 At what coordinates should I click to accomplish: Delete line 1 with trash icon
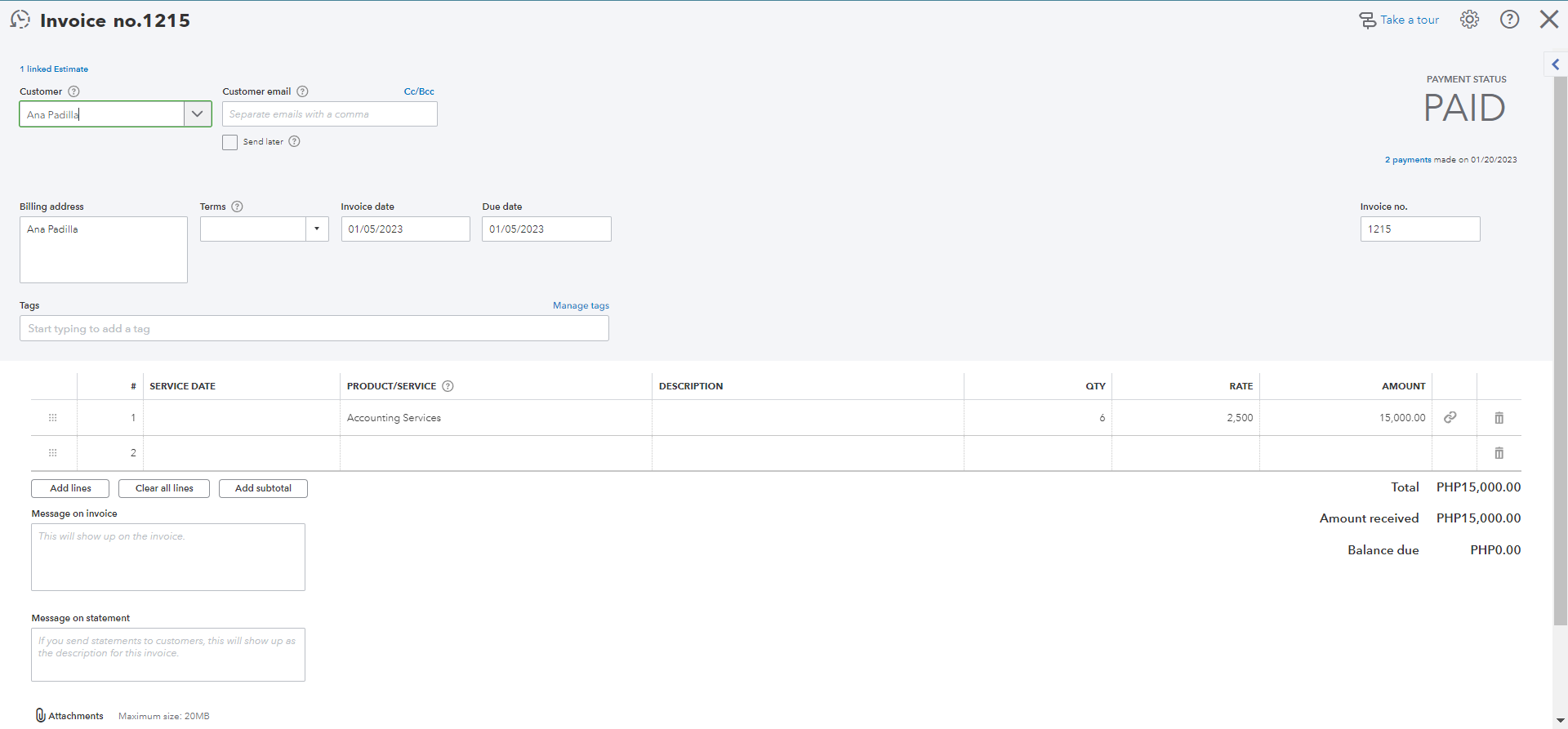point(1499,418)
